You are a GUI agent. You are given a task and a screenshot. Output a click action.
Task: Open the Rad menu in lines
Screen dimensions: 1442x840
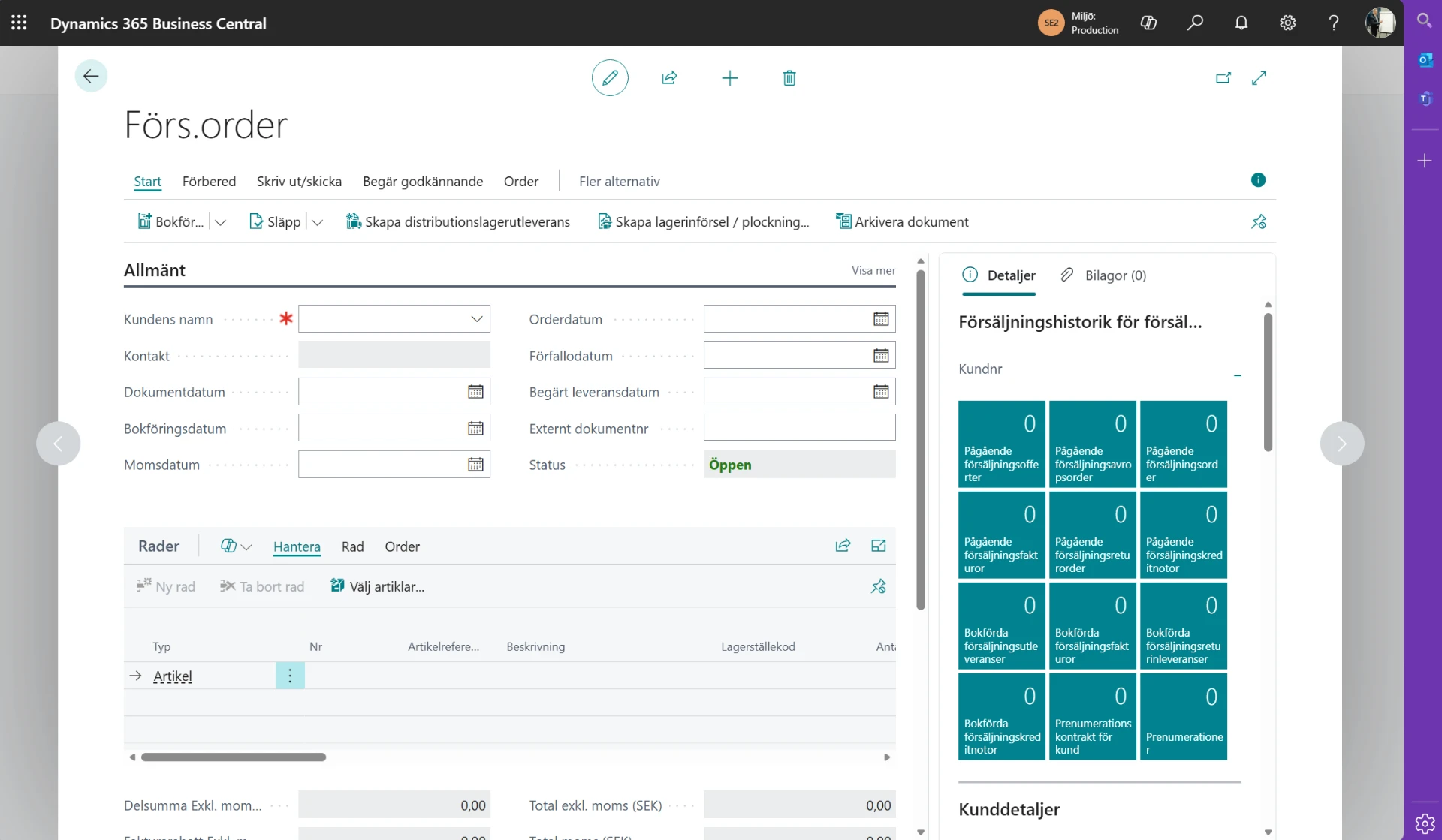click(x=352, y=546)
